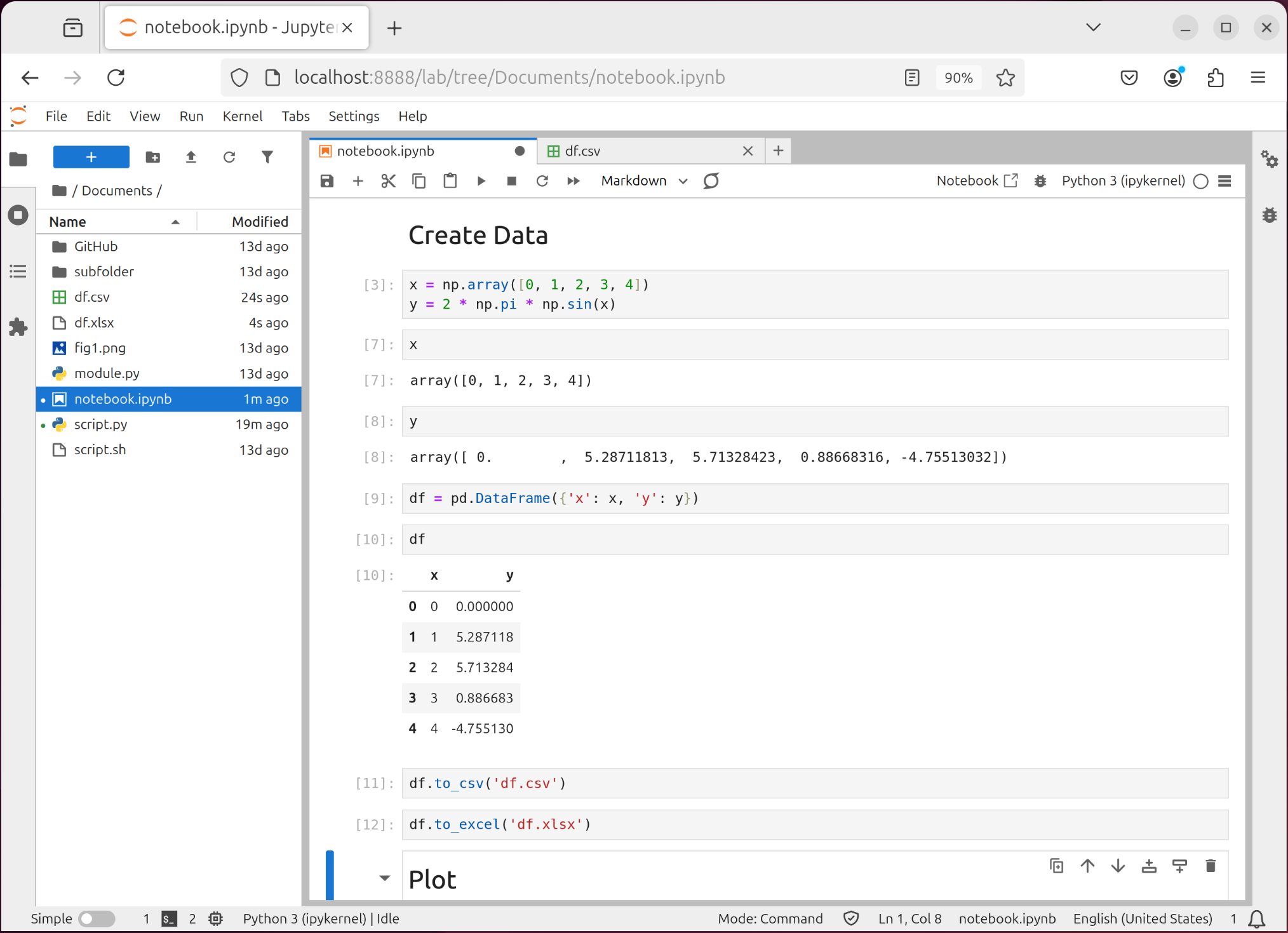
Task: Open the Kernel menu
Action: (x=243, y=116)
